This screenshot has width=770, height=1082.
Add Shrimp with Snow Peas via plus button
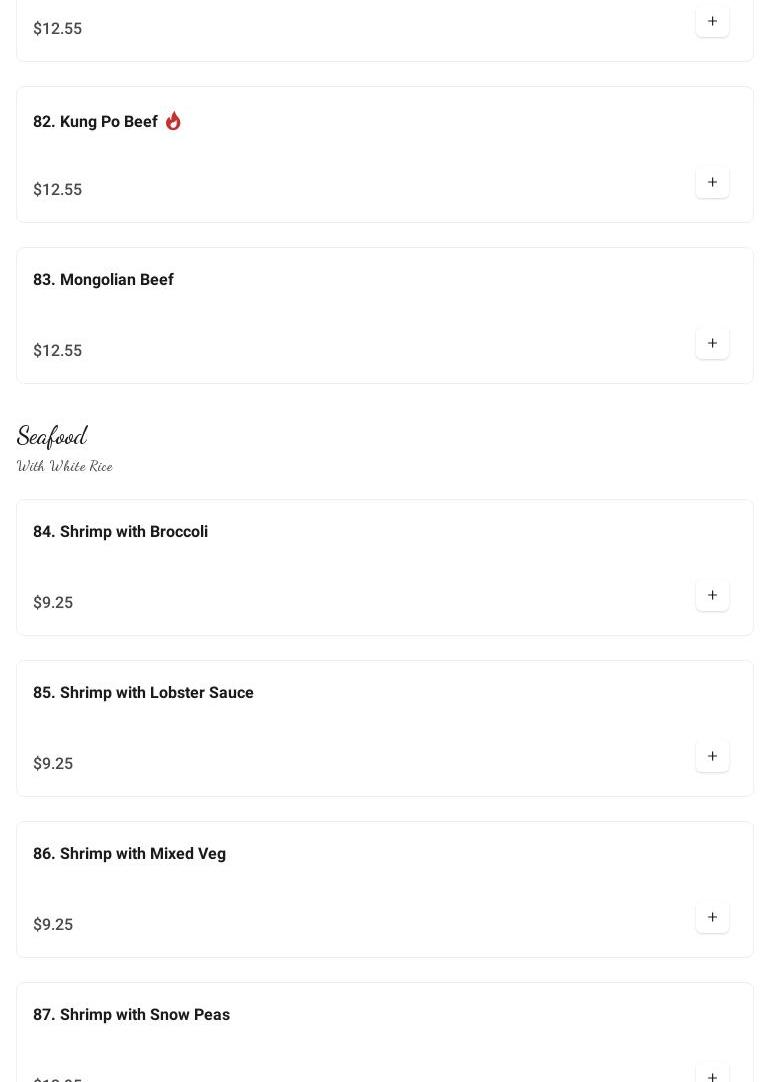point(712,1074)
